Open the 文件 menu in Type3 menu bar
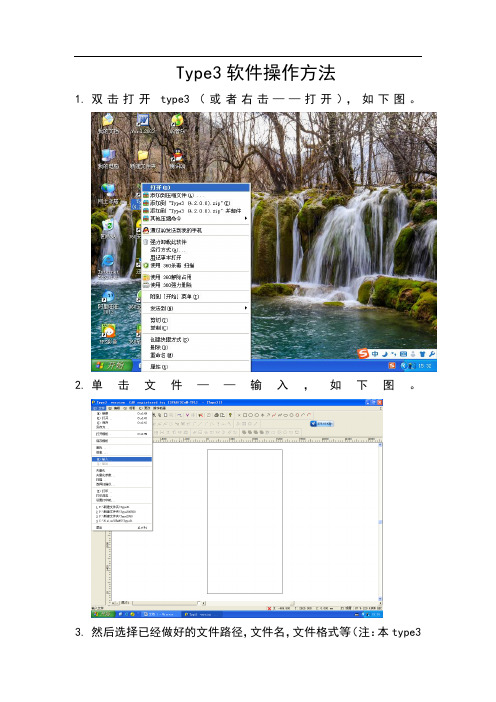 click(x=96, y=408)
